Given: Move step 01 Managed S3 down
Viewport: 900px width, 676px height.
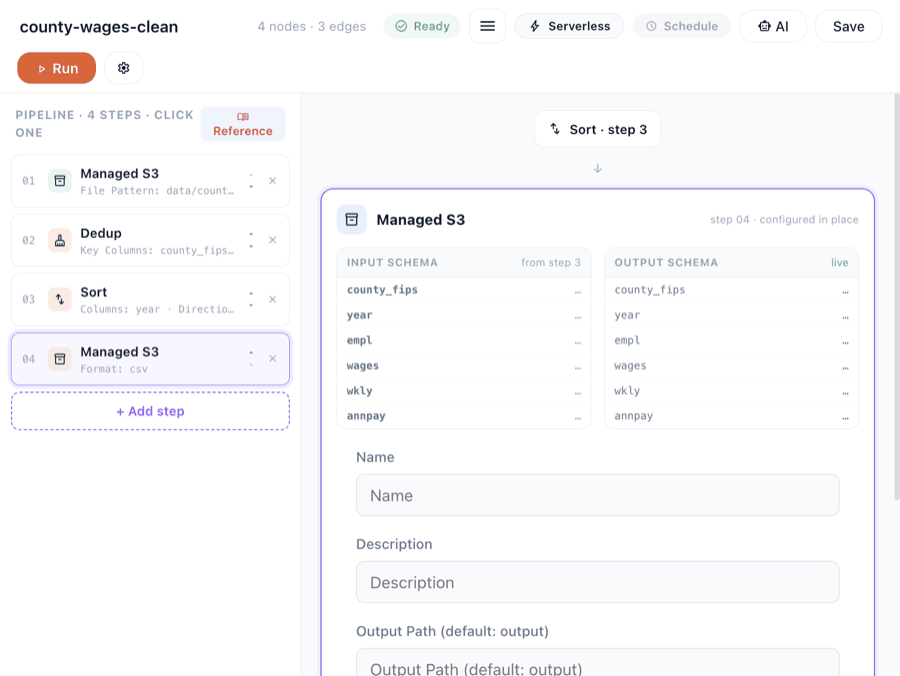Looking at the screenshot, I should click(251, 187).
